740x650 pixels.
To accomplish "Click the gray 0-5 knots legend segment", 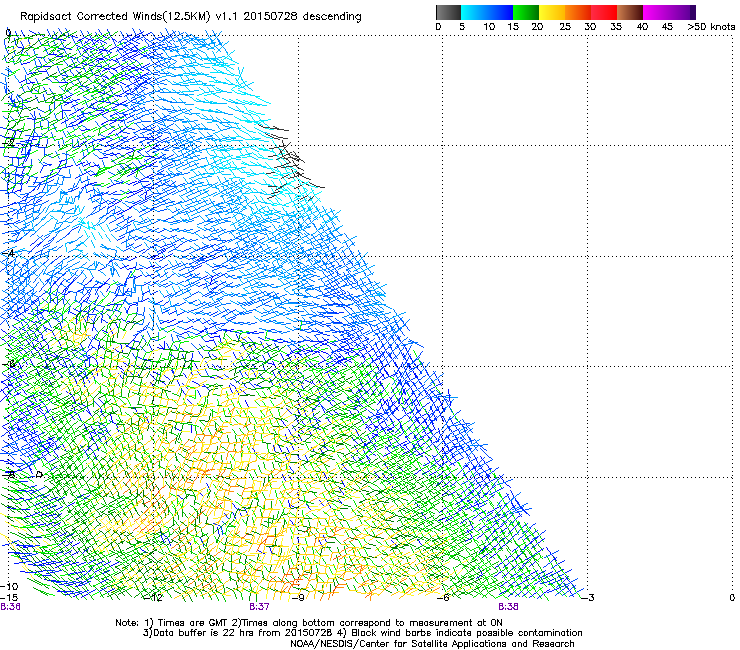I will tap(448, 12).
